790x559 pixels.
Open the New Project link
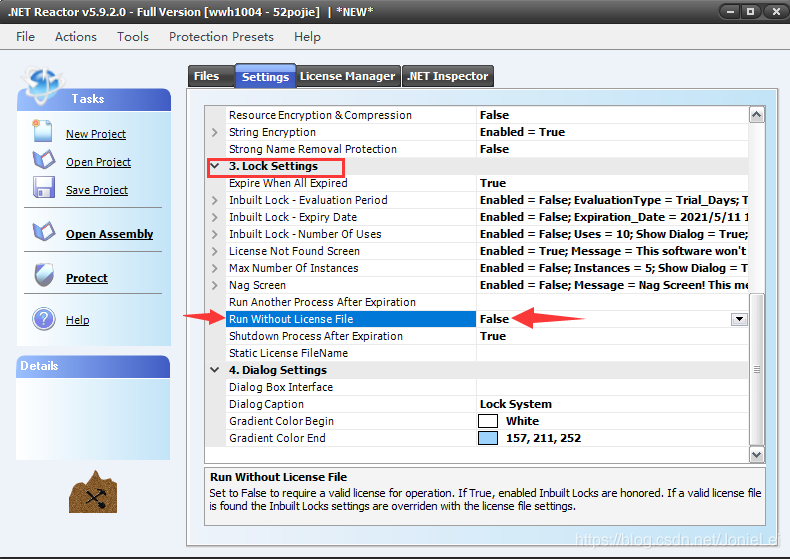click(96, 134)
